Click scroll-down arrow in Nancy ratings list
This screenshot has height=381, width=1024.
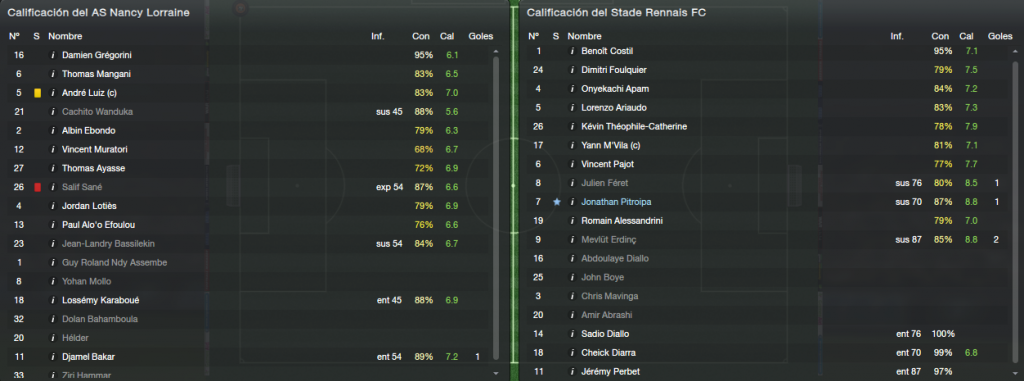click(496, 373)
